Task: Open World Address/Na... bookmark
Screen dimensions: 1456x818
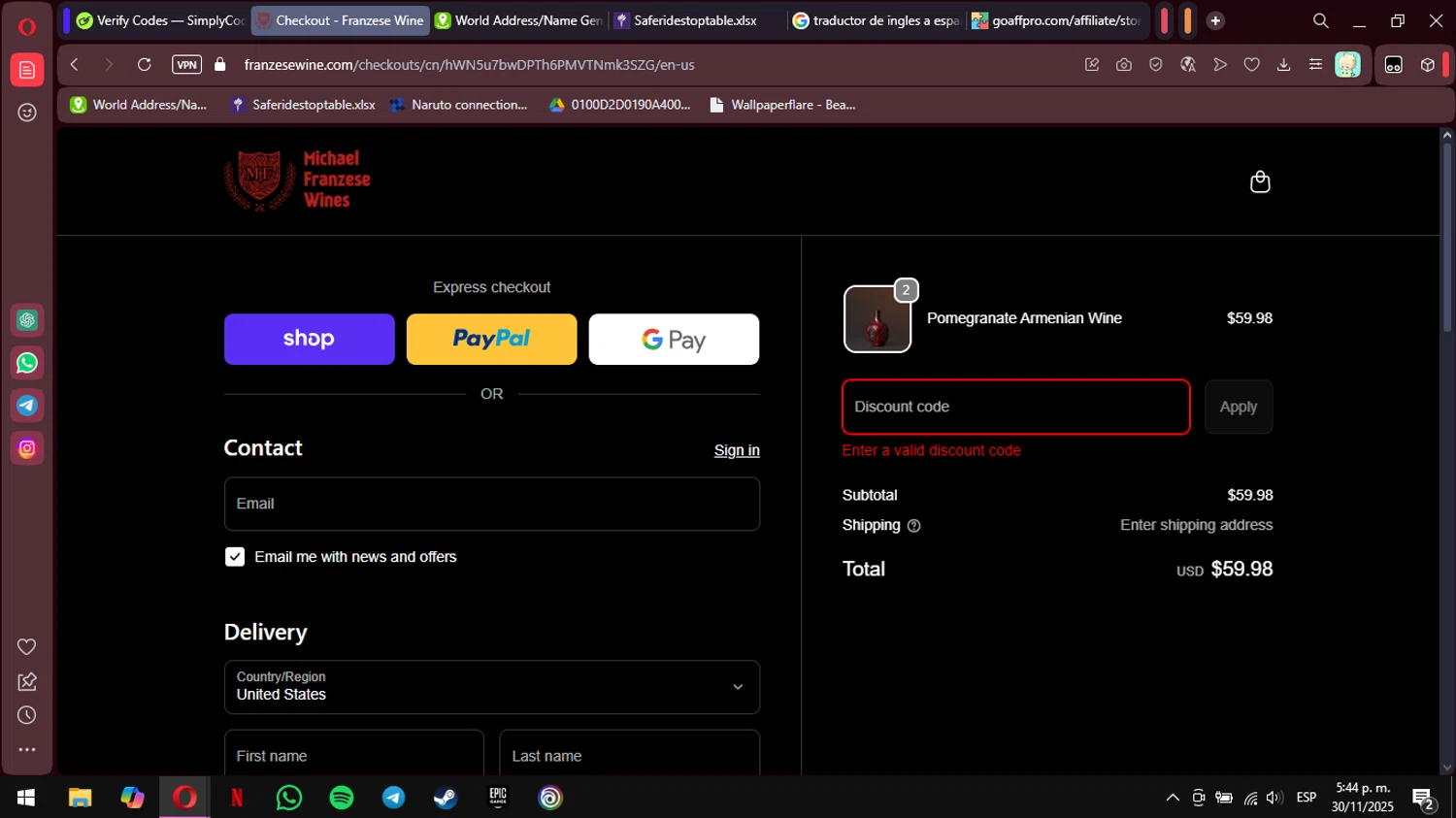Action: (139, 105)
